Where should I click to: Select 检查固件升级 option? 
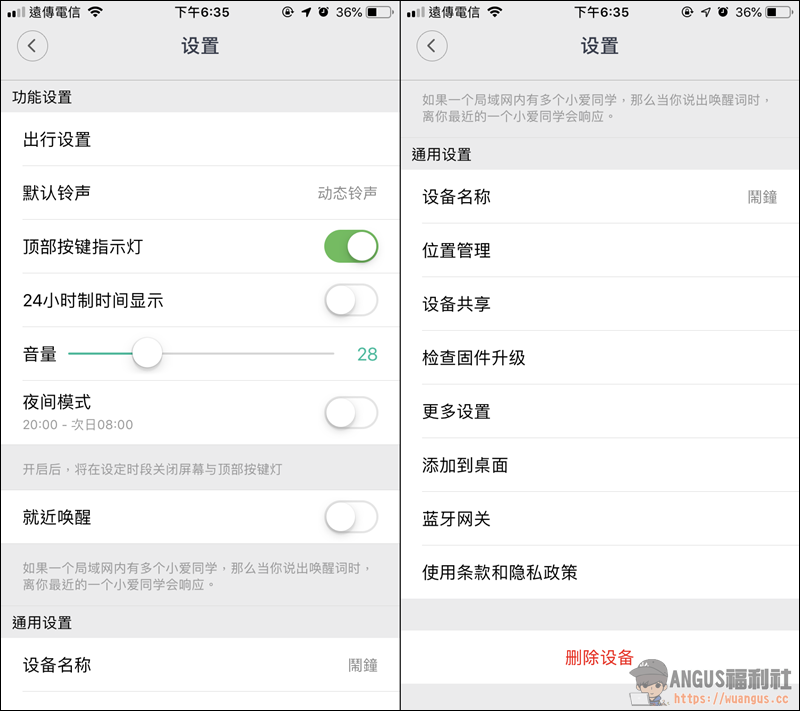tap(600, 358)
